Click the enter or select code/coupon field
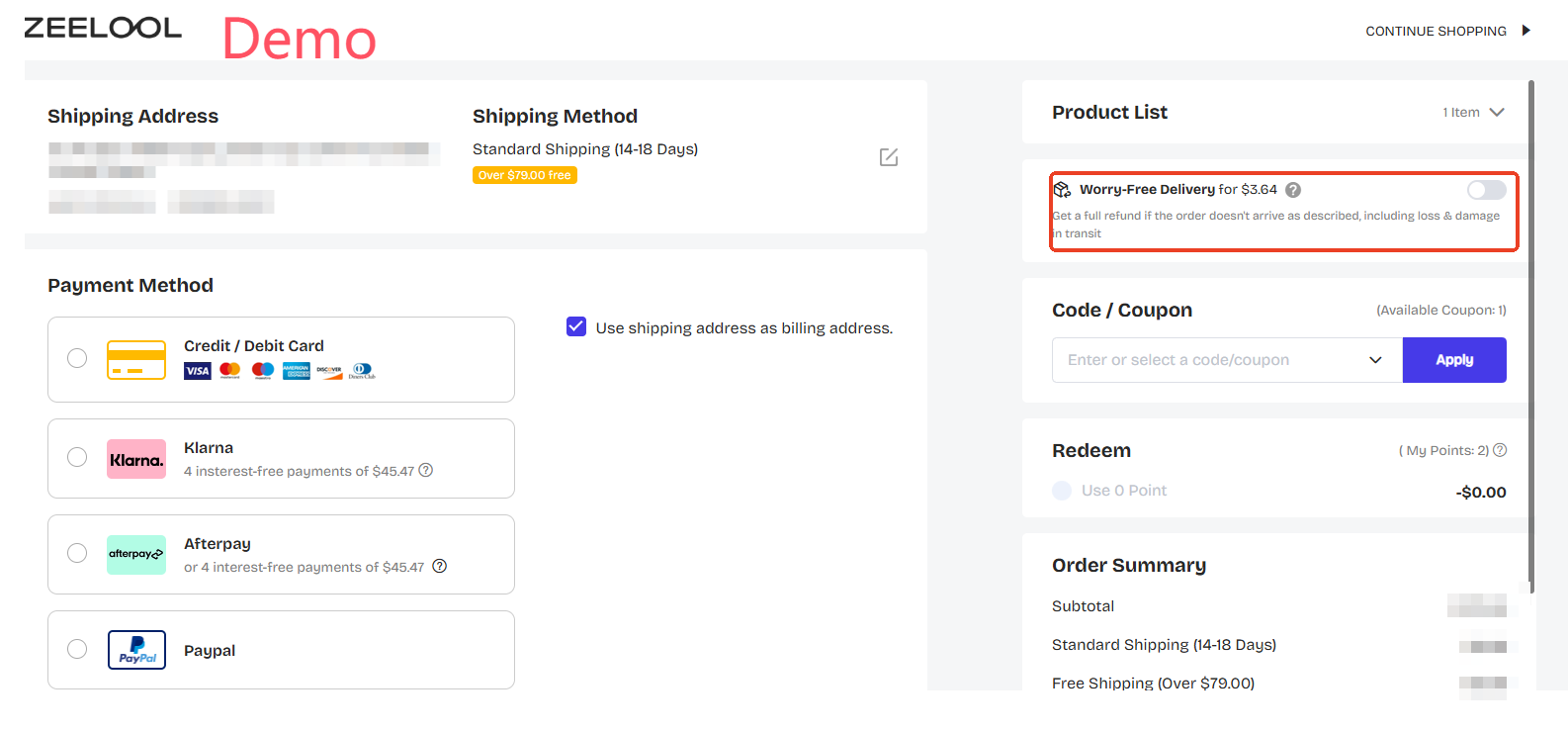Image resolution: width=1568 pixels, height=732 pixels. pos(1206,360)
